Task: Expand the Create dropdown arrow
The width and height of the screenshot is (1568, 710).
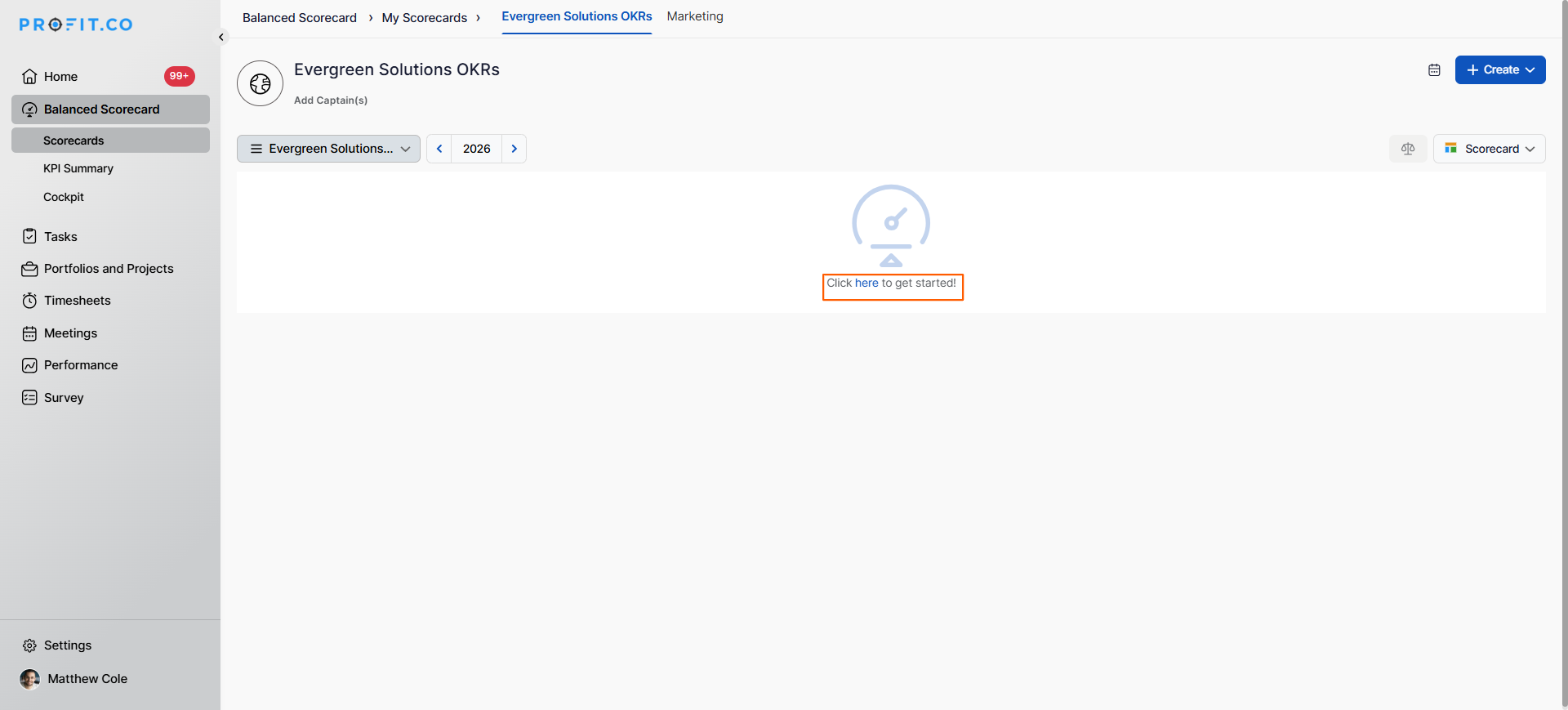Action: click(1530, 70)
